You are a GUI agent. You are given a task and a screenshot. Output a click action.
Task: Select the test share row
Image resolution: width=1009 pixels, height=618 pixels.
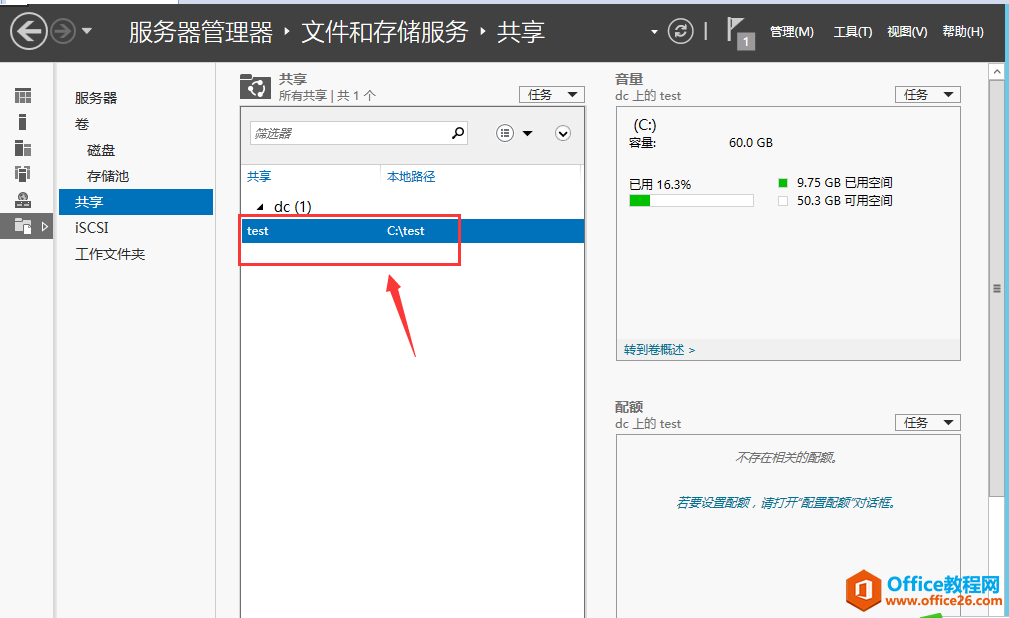[412, 230]
